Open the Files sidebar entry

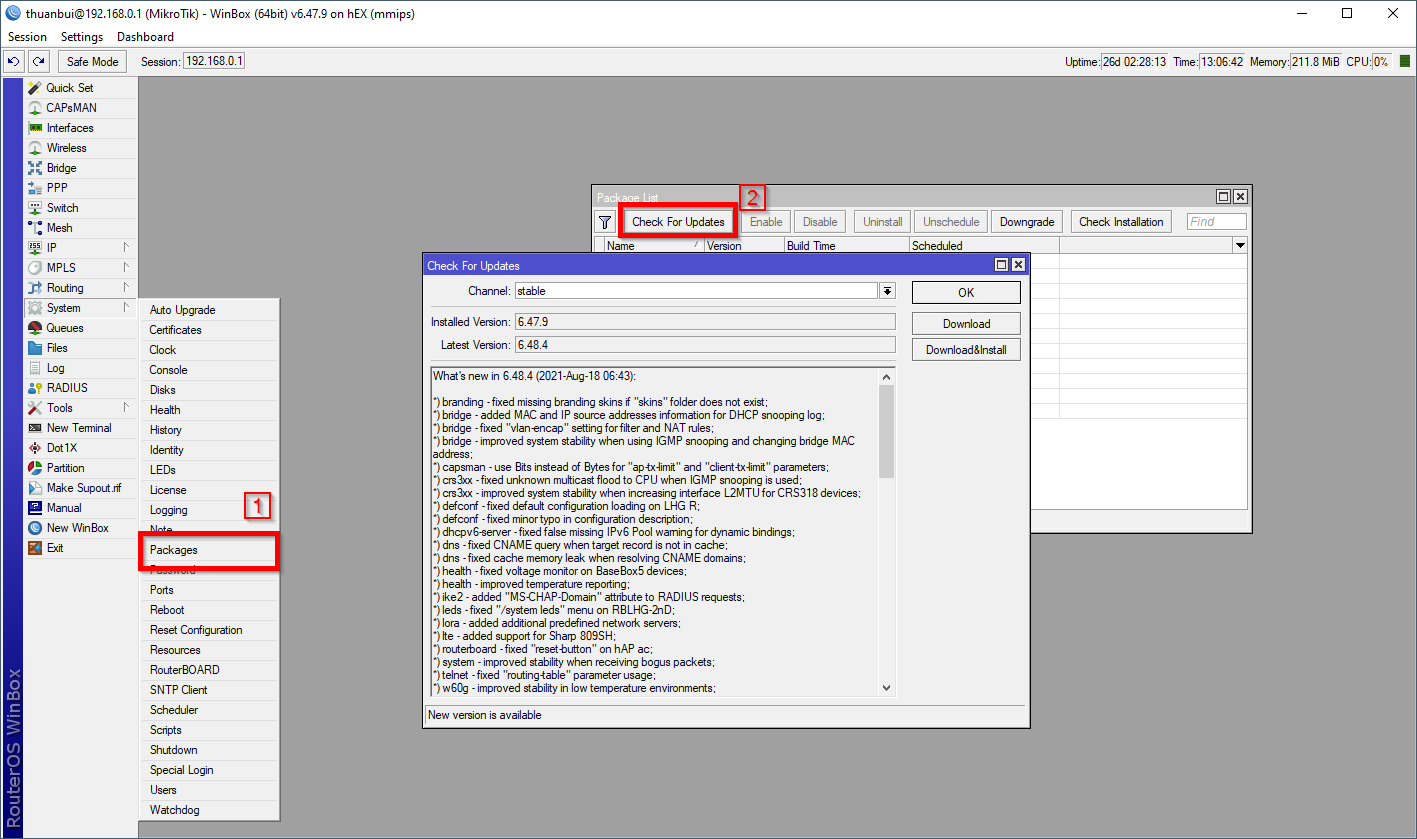[57, 348]
